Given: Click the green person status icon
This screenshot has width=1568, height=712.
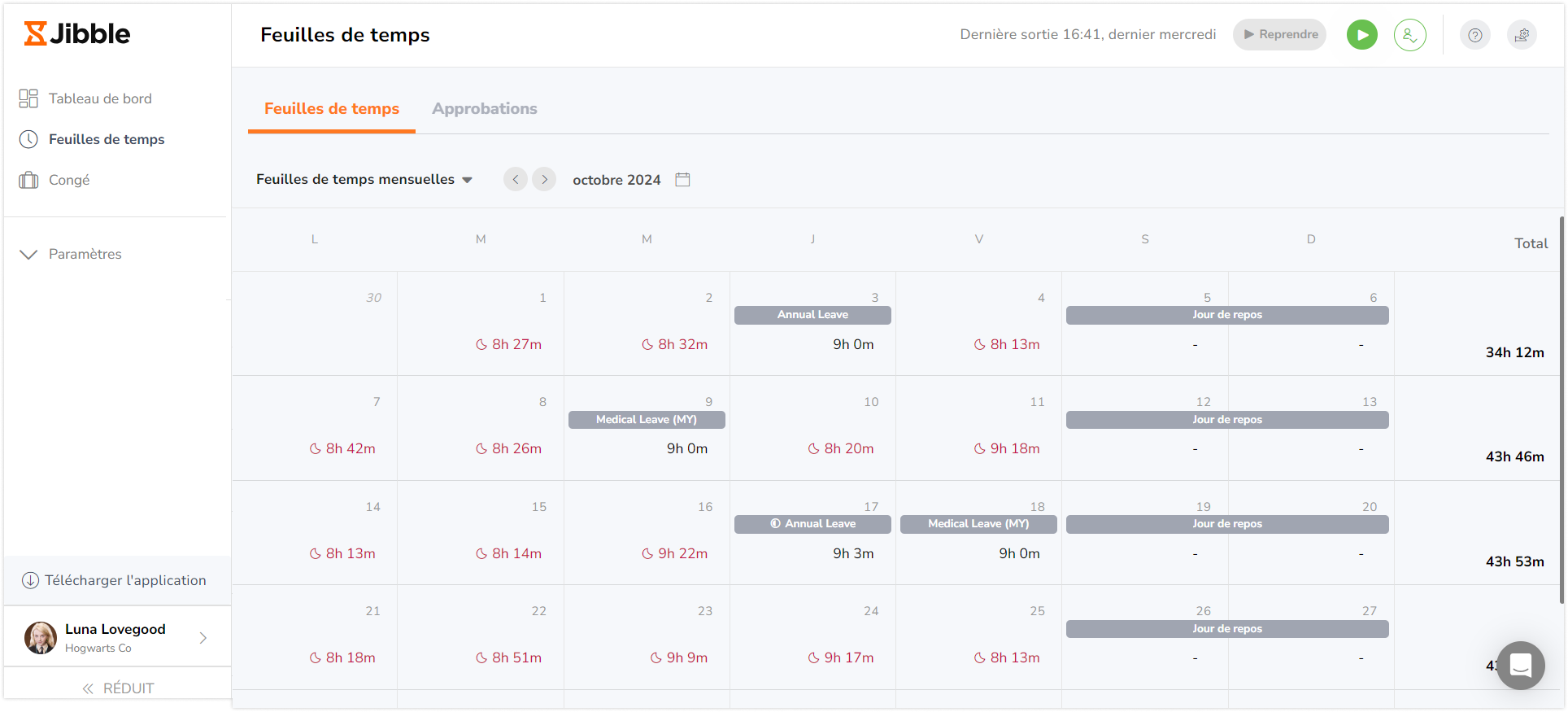Looking at the screenshot, I should tap(1410, 34).
